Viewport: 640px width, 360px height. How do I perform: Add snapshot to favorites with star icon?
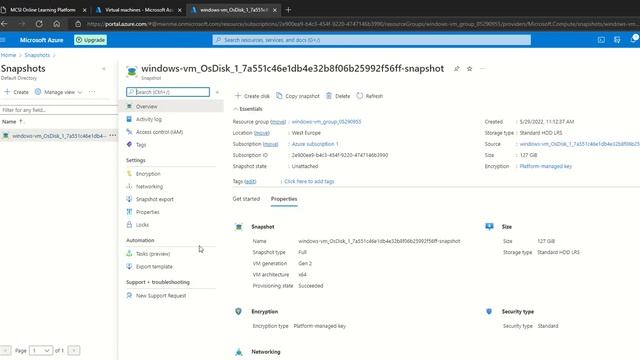pos(469,69)
